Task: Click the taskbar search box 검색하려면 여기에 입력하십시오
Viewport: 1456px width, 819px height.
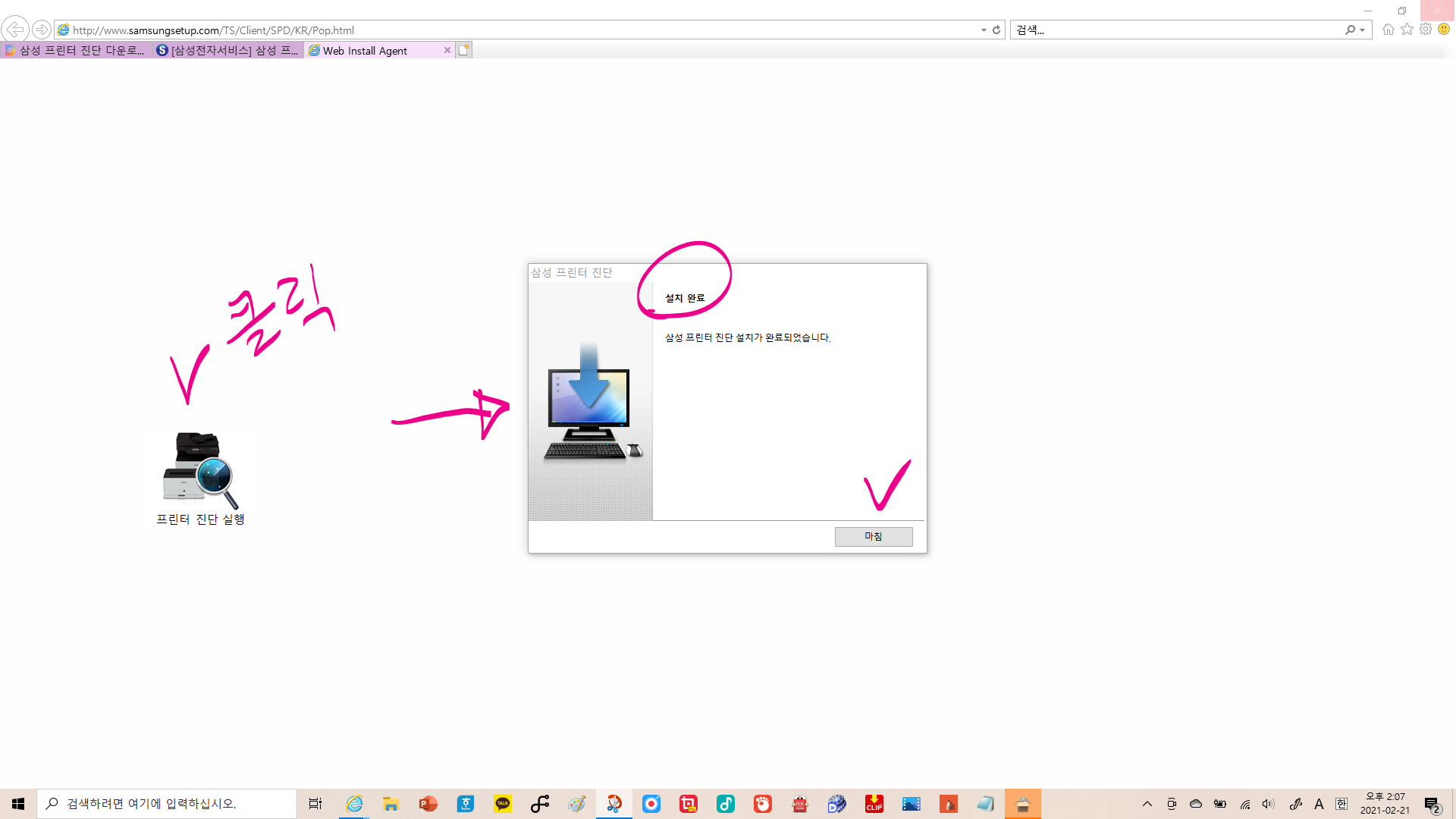Action: point(167,804)
